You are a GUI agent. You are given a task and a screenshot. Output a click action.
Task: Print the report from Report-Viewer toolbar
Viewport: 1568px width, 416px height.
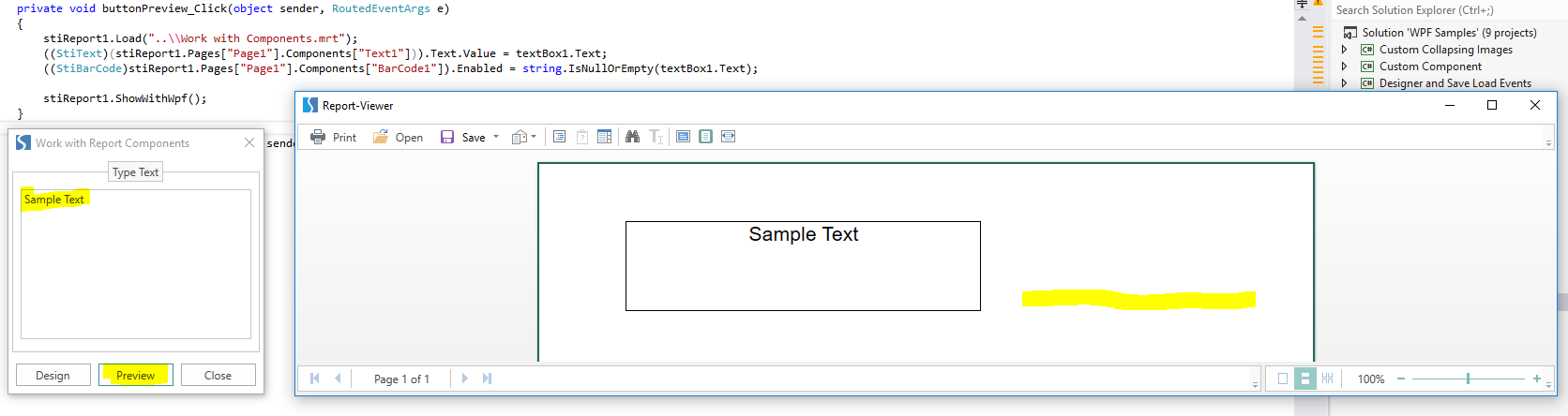(334, 137)
